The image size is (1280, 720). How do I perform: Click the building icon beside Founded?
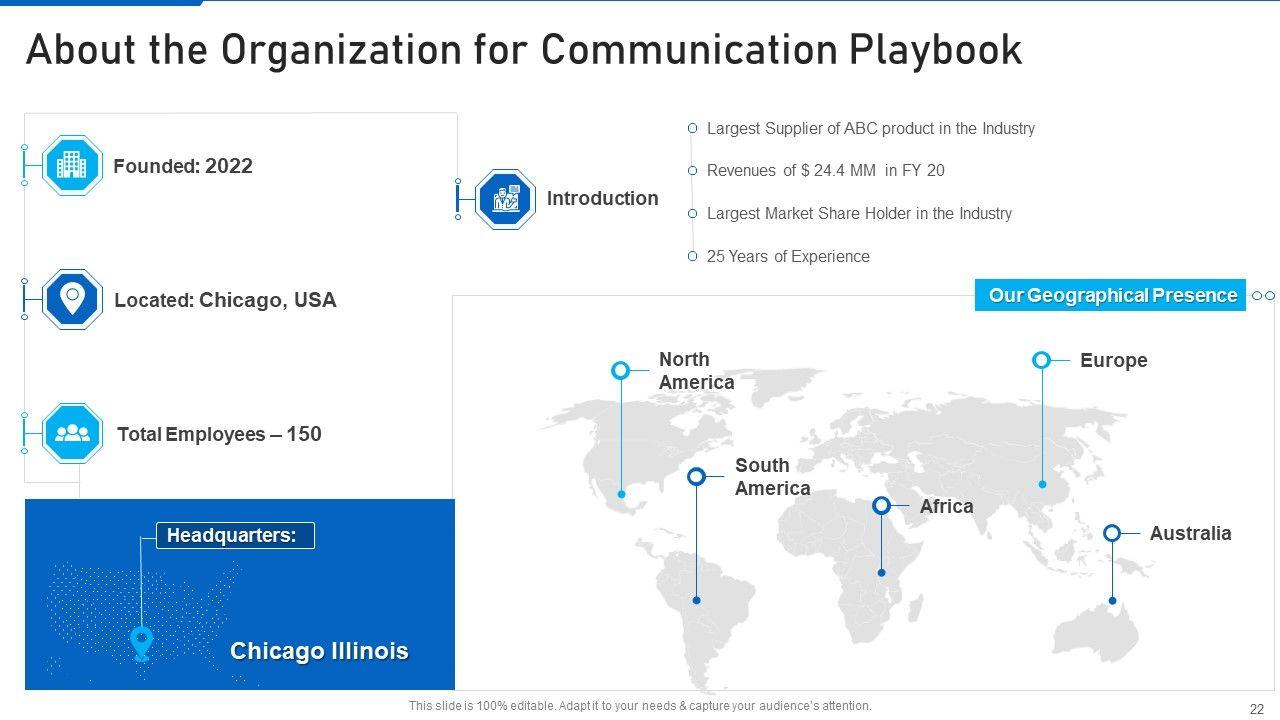[x=72, y=165]
